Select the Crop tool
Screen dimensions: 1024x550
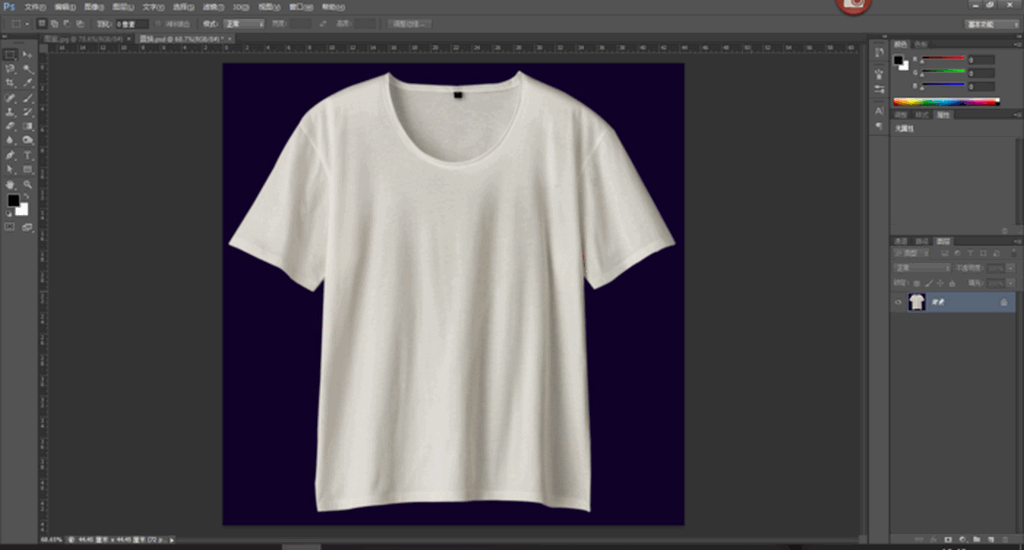(x=11, y=83)
